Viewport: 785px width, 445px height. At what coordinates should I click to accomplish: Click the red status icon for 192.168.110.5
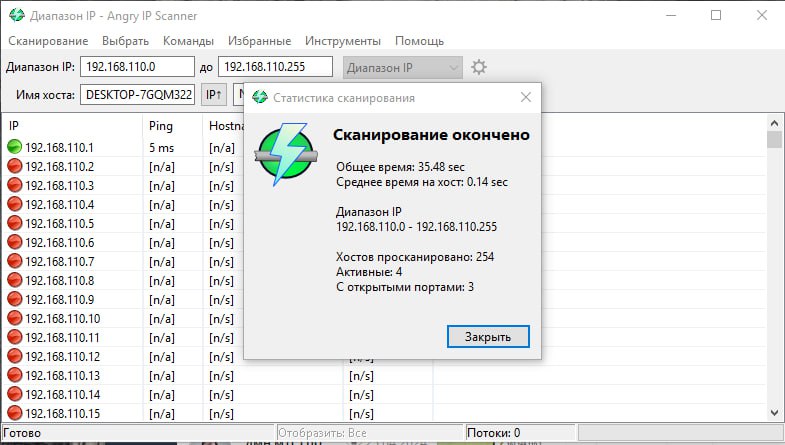click(15, 224)
